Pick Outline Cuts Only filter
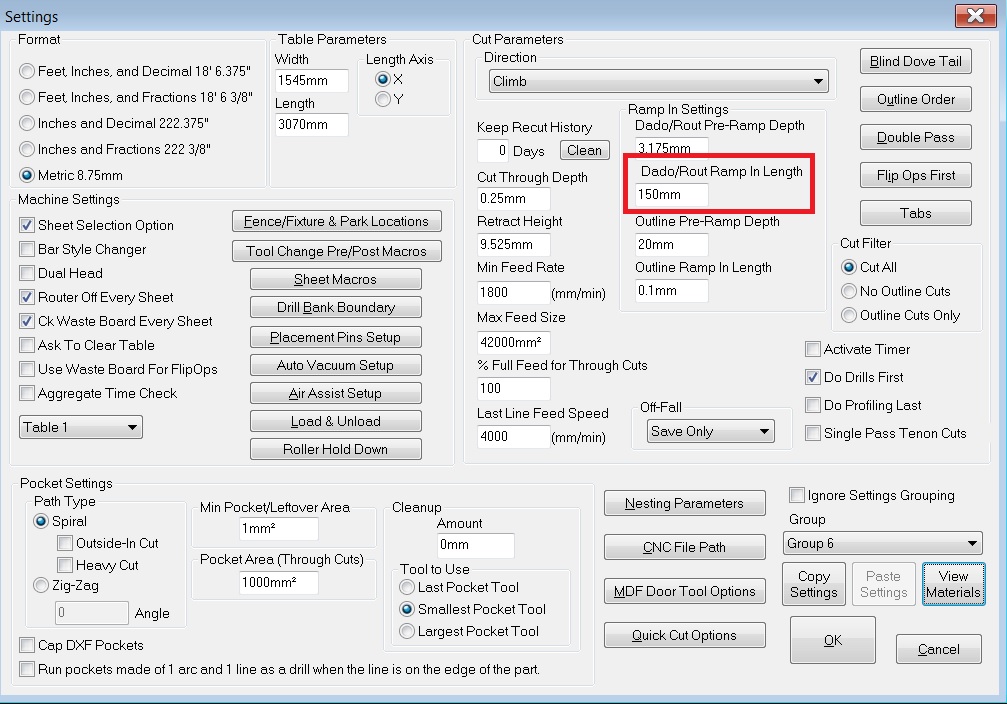 [849, 315]
